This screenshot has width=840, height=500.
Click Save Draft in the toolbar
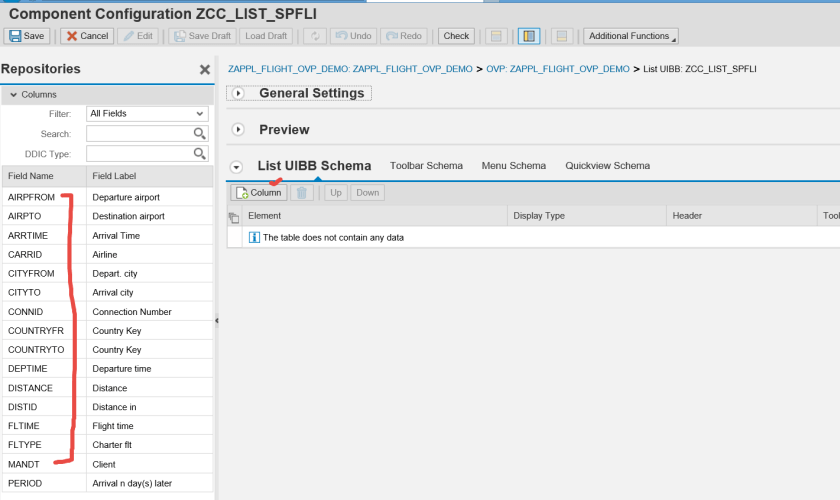(x=202, y=36)
